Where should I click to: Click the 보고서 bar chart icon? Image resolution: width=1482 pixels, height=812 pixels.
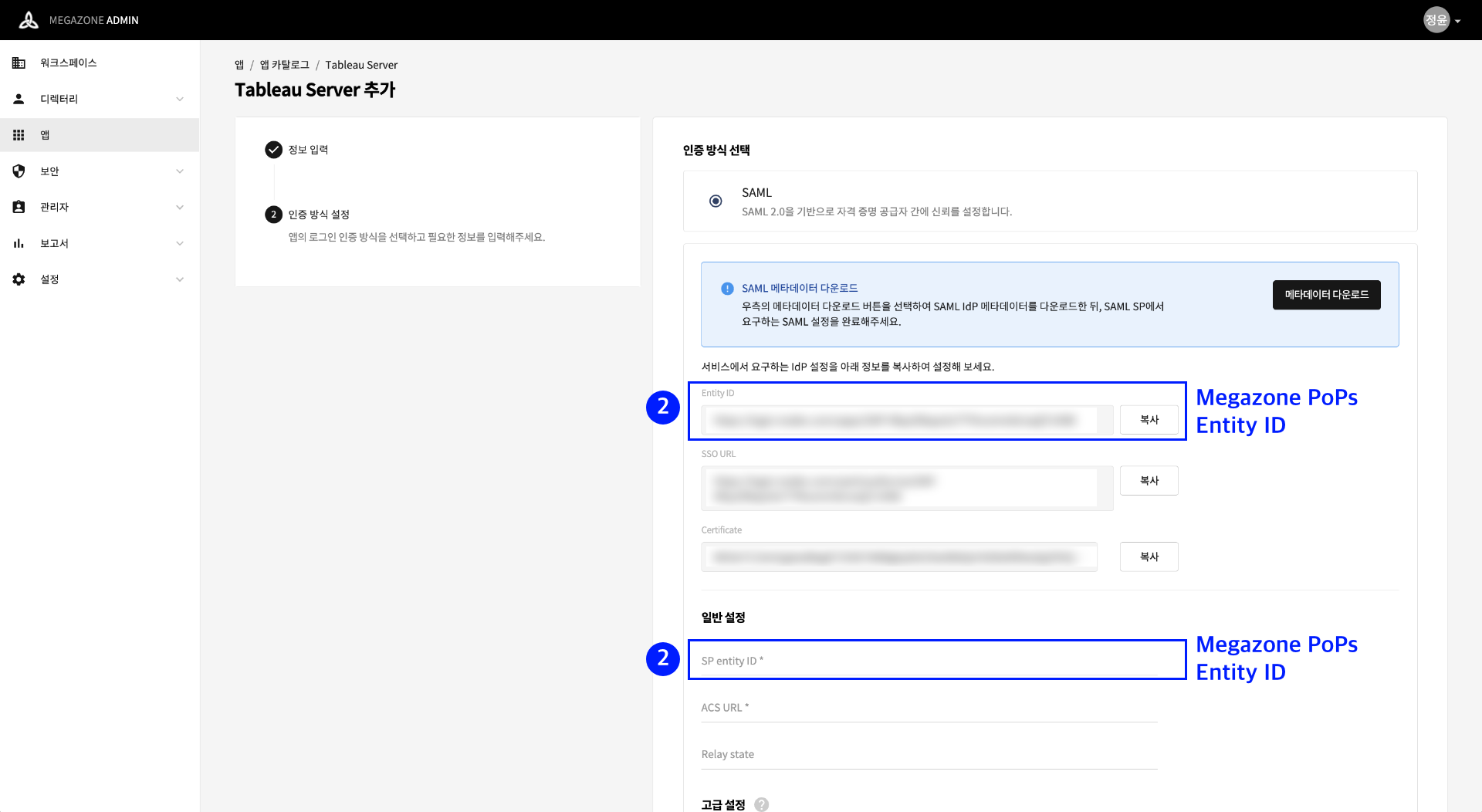point(19,243)
